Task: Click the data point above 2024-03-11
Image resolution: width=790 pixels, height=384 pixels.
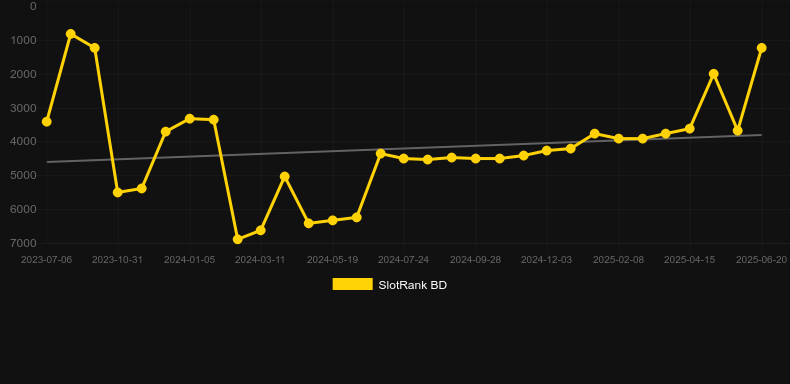Action: pyautogui.click(x=260, y=230)
